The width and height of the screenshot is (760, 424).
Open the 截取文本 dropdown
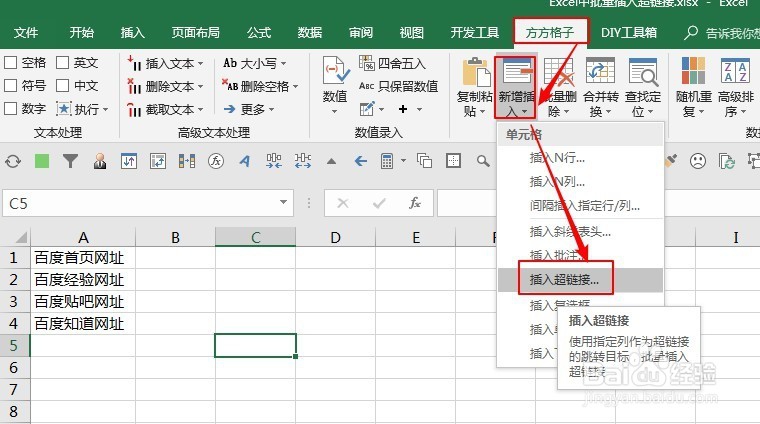[x=165, y=110]
